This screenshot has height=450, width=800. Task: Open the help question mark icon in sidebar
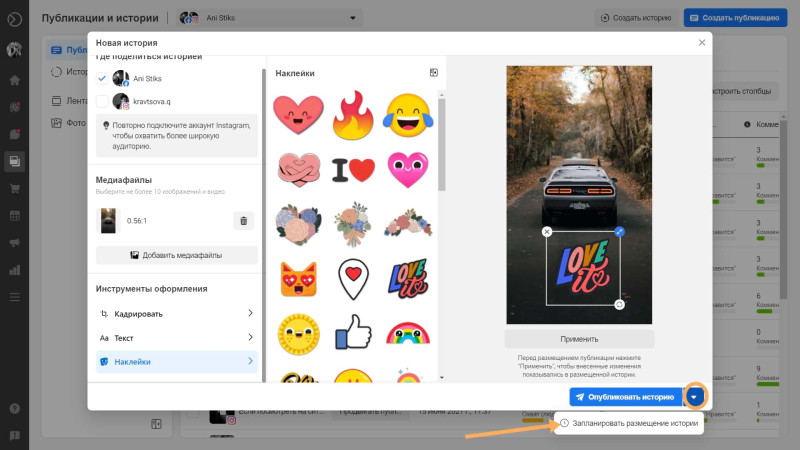pyautogui.click(x=15, y=409)
